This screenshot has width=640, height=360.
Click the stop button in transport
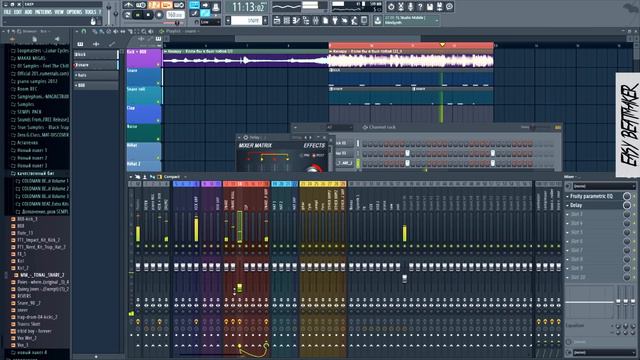tap(149, 15)
